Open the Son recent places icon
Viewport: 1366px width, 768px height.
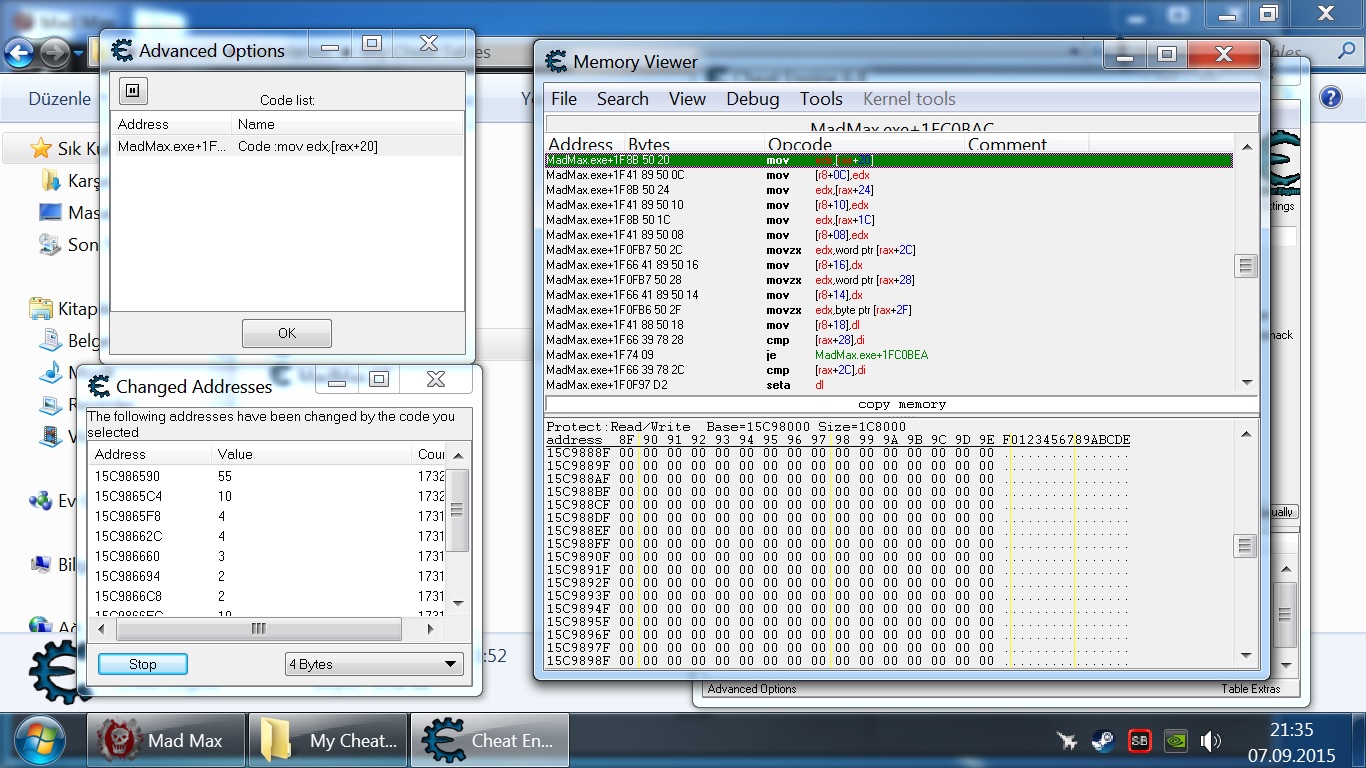49,244
